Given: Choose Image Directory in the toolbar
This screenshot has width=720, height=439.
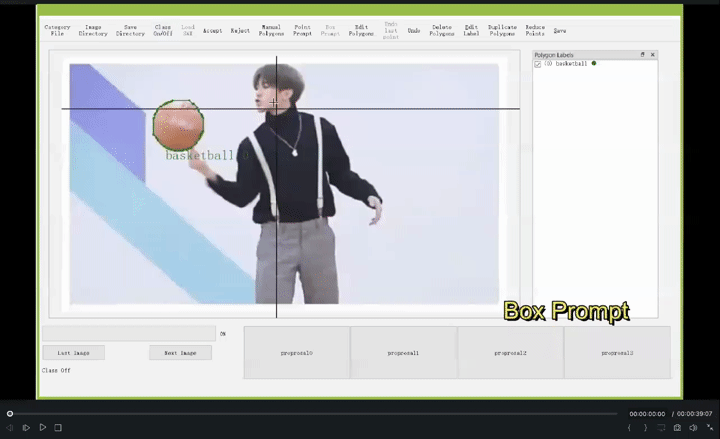Looking at the screenshot, I should click(93, 30).
